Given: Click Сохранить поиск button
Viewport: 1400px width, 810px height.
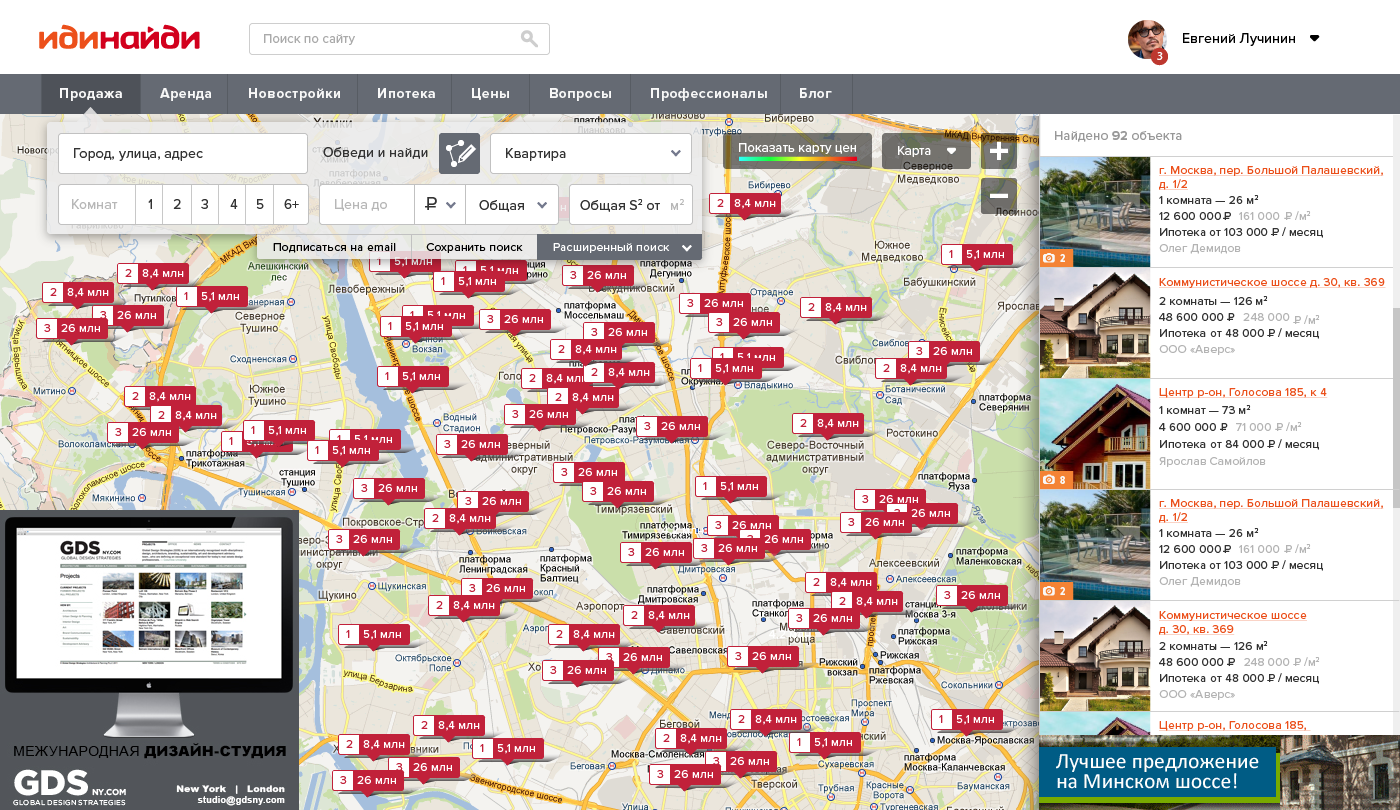Looking at the screenshot, I should tap(474, 247).
